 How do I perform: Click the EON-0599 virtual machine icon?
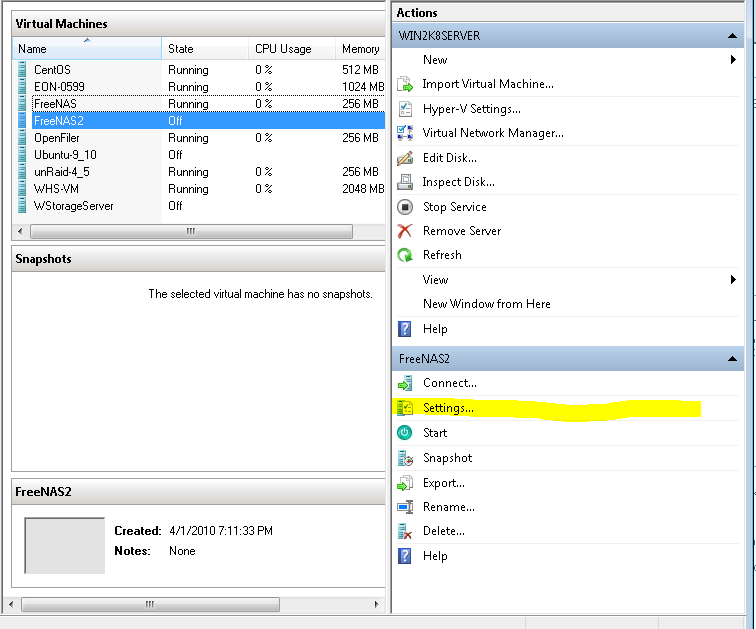click(x=22, y=87)
